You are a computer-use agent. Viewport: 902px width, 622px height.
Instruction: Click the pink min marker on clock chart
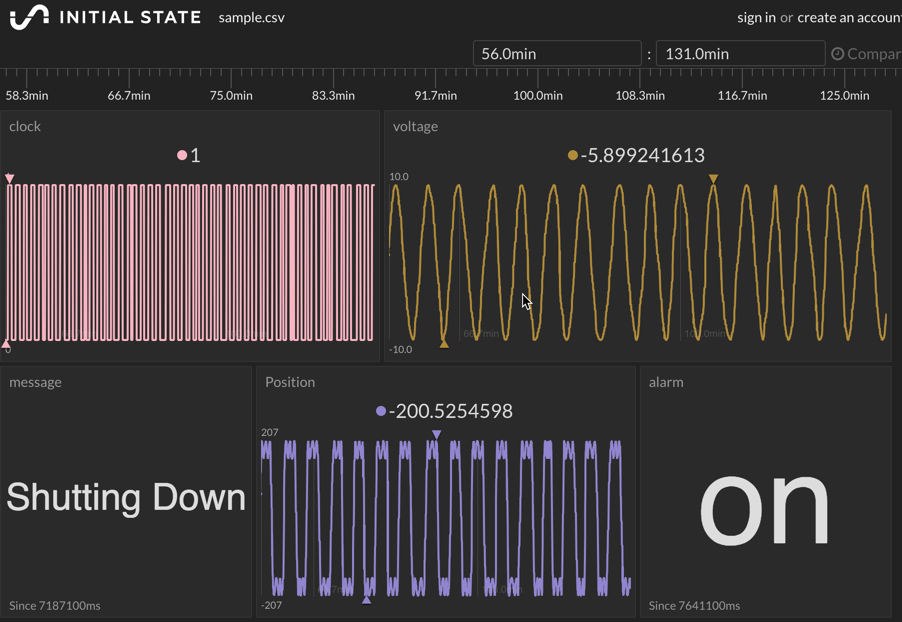6,343
